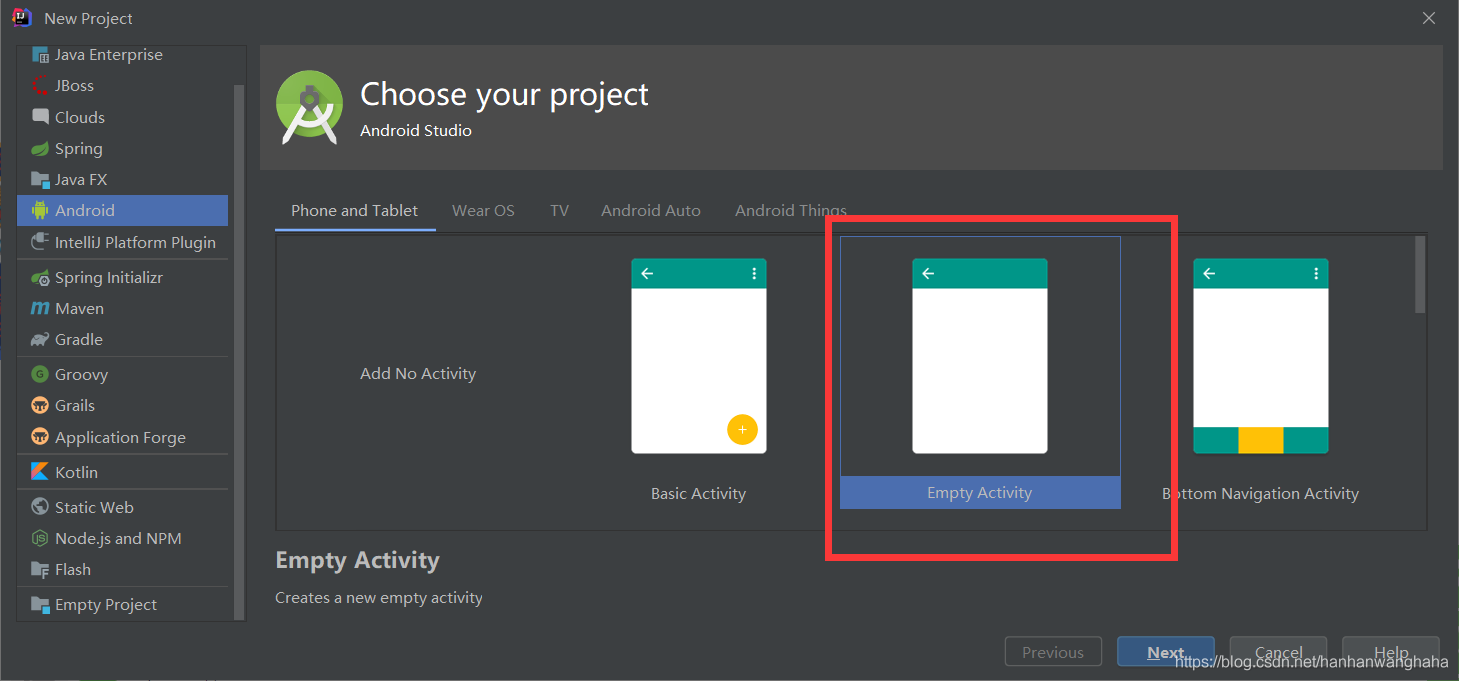Select 'Maven' label in project list
The width and height of the screenshot is (1459, 681).
[80, 309]
